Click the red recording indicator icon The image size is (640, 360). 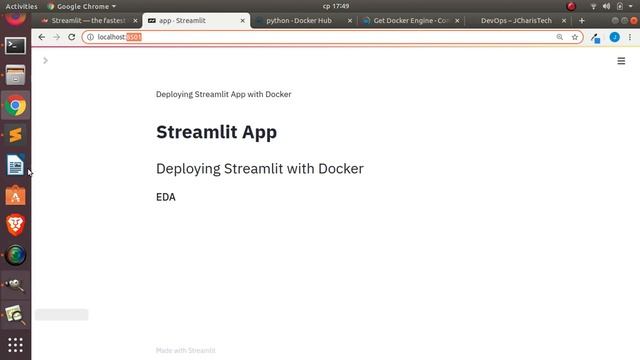click(571, 6)
